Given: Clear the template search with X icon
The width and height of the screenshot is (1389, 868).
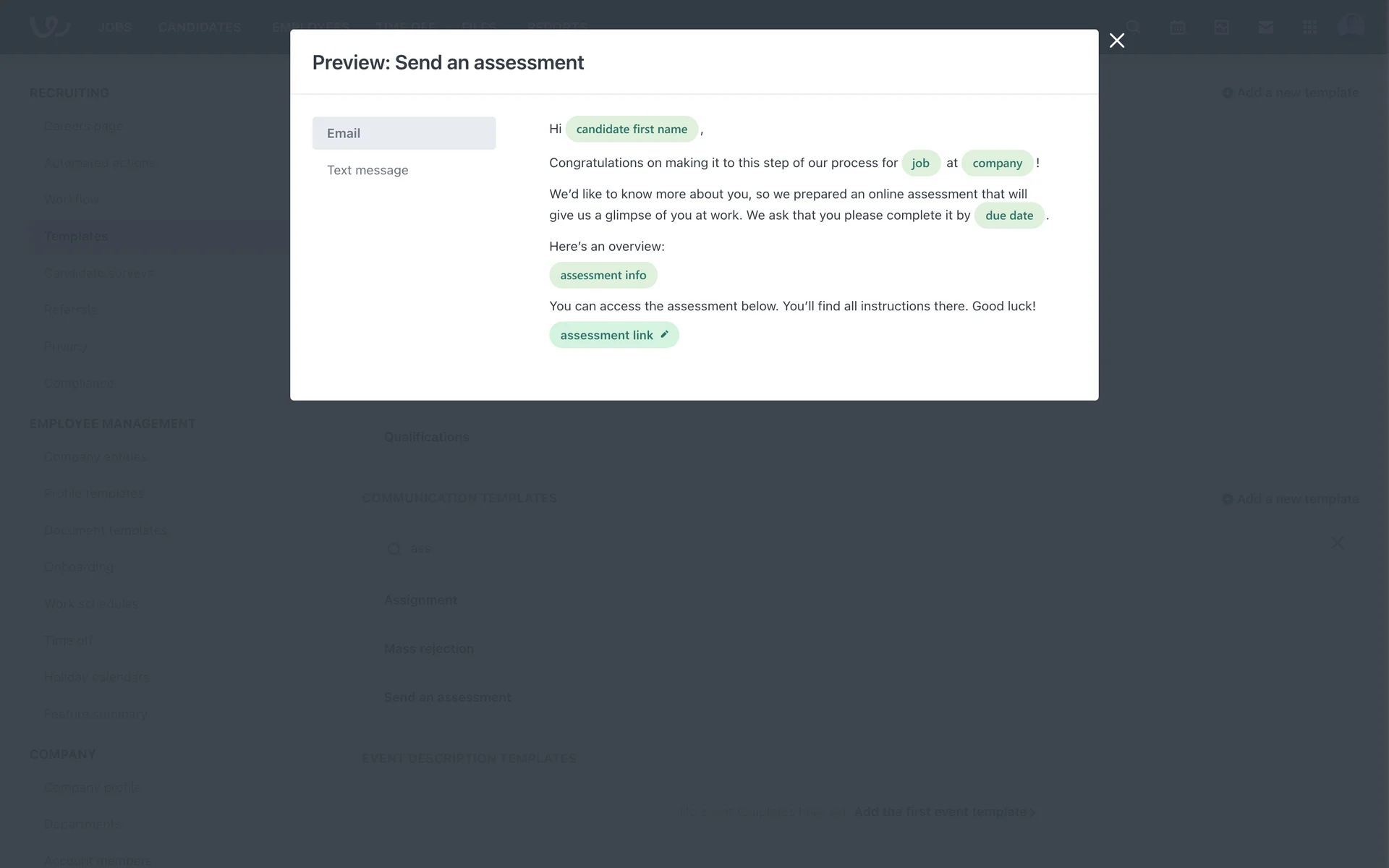Looking at the screenshot, I should tap(1338, 542).
